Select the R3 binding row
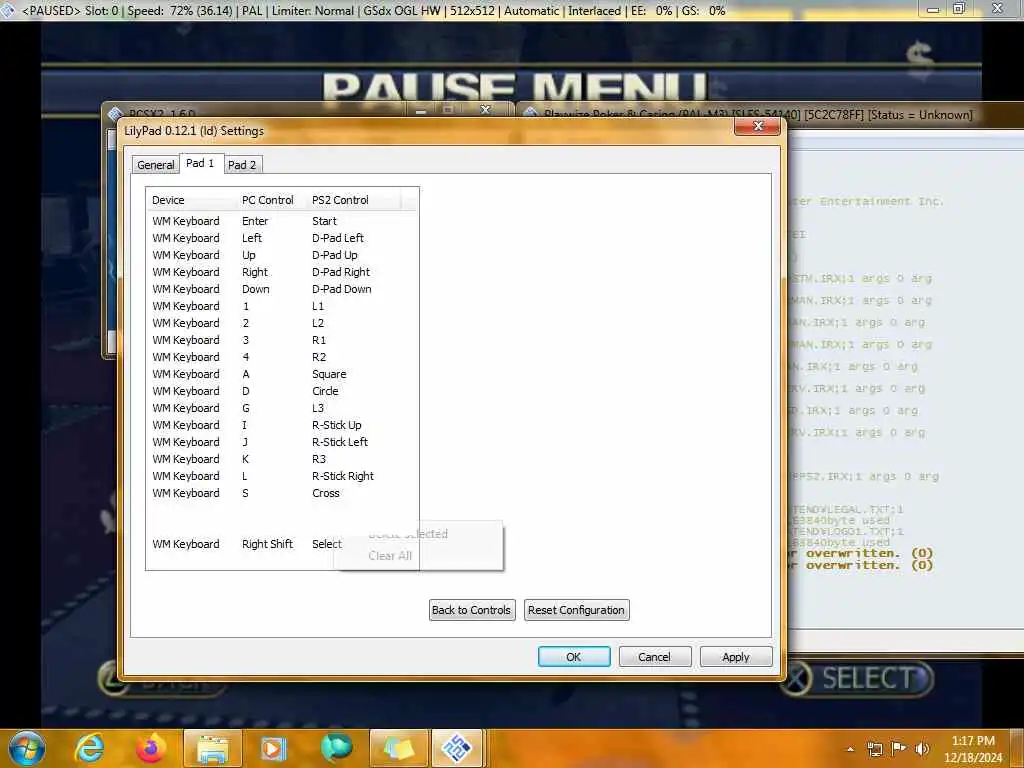Image resolution: width=1024 pixels, height=768 pixels. [x=281, y=459]
